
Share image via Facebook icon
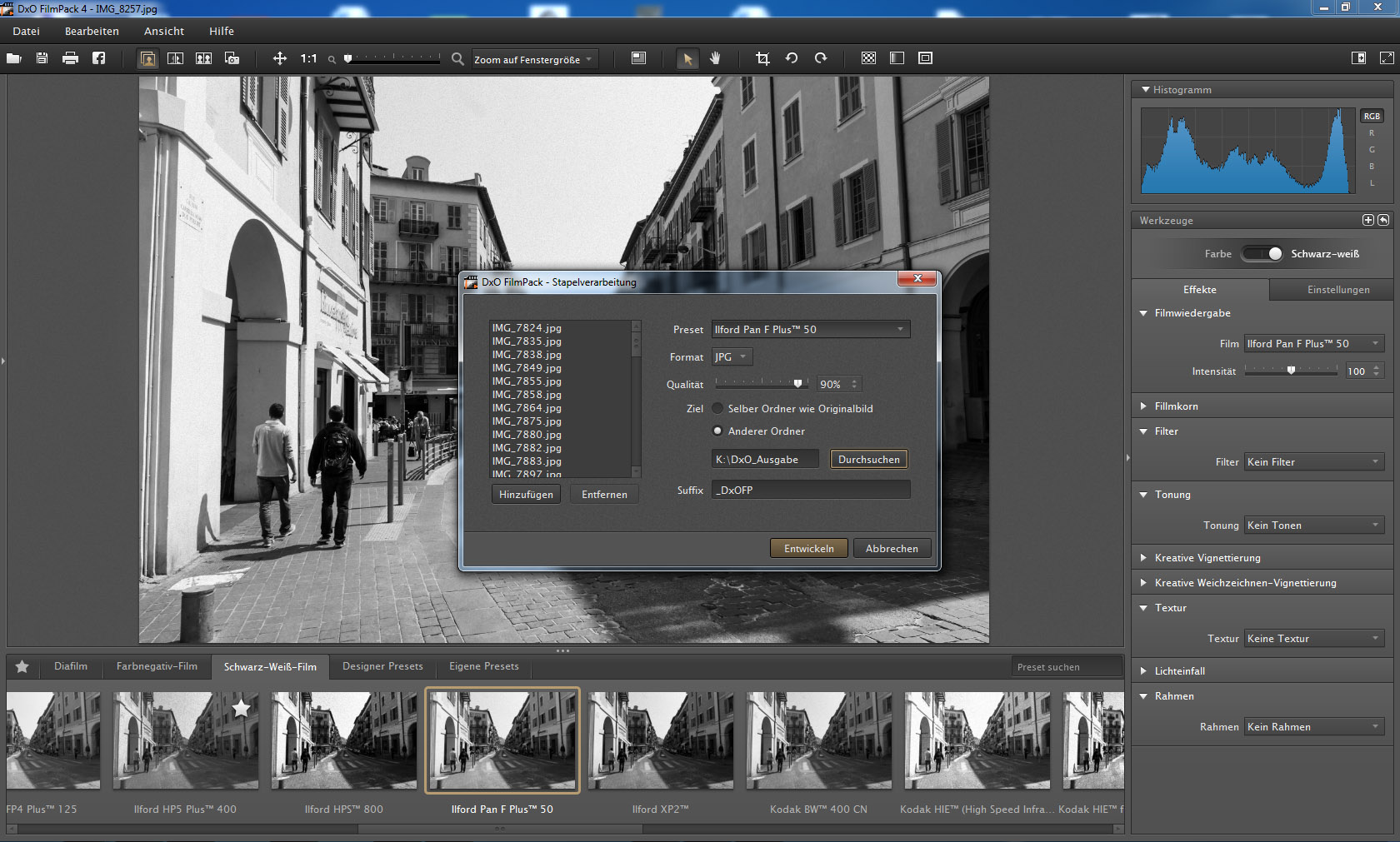pyautogui.click(x=98, y=58)
